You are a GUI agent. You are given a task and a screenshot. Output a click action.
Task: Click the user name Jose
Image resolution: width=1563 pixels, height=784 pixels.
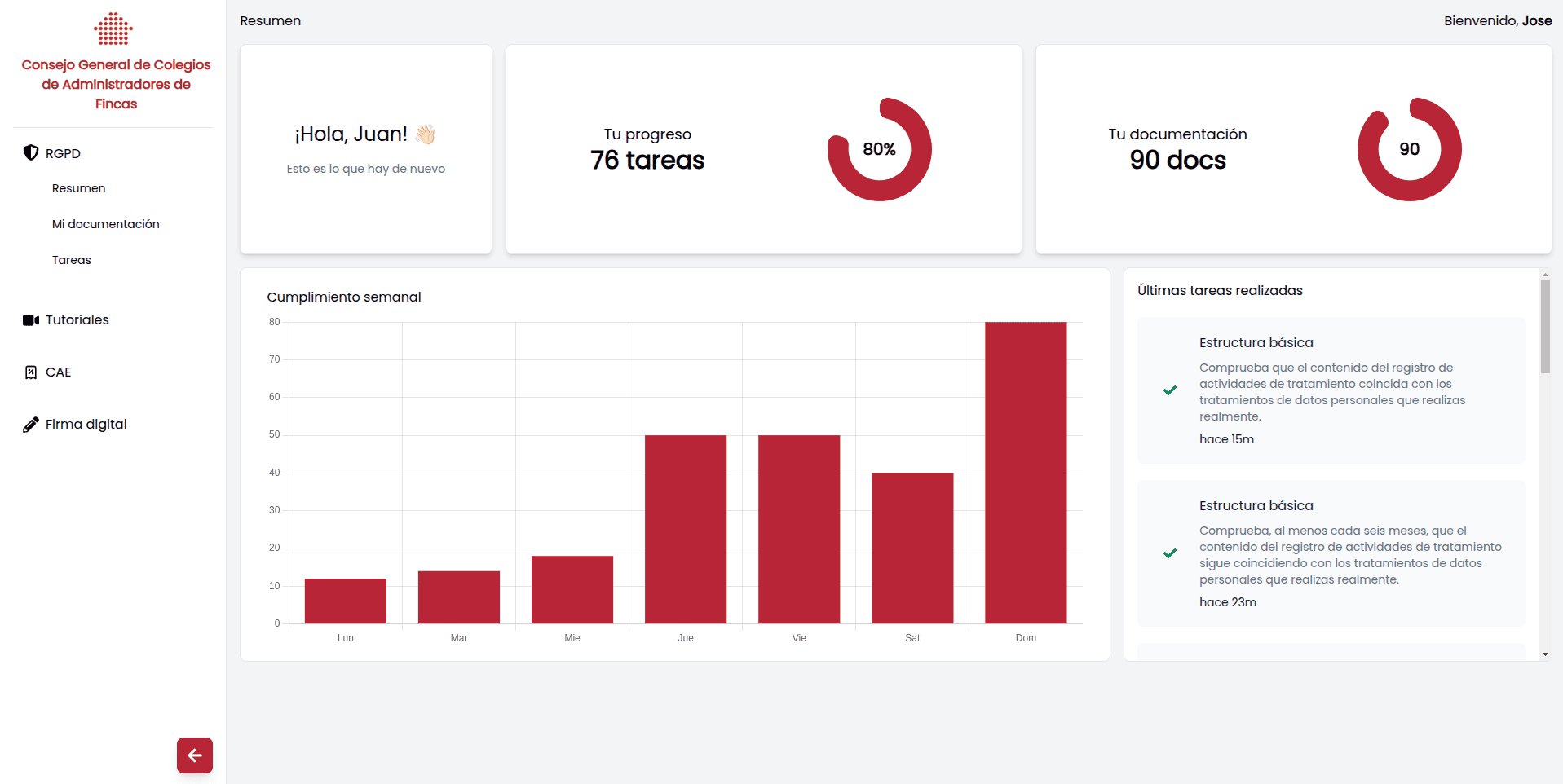coord(1537,21)
